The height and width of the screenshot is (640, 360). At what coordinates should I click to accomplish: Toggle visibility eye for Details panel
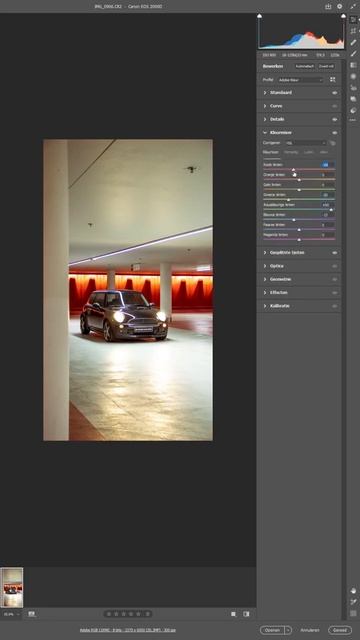click(x=335, y=120)
